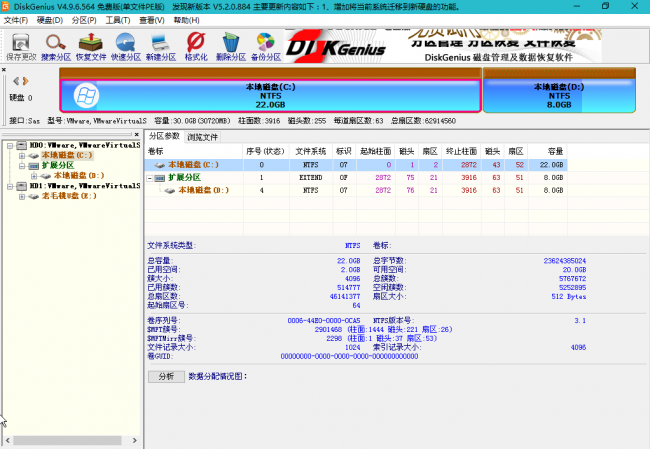Select 老毛桃U盘(E:) in the disk tree
This screenshot has height=449, width=650.
69,196
